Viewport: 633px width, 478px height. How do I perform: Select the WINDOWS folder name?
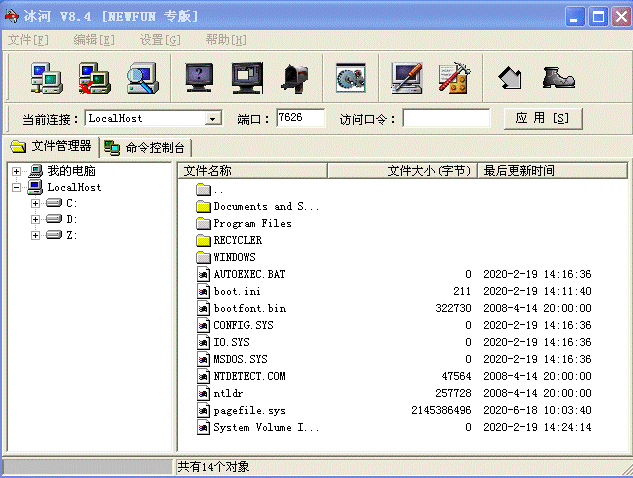click(x=235, y=257)
